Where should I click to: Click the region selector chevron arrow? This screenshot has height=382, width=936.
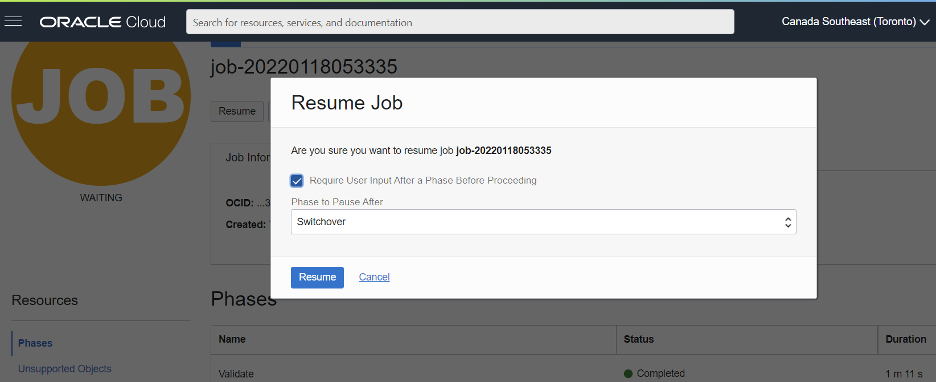coord(924,22)
